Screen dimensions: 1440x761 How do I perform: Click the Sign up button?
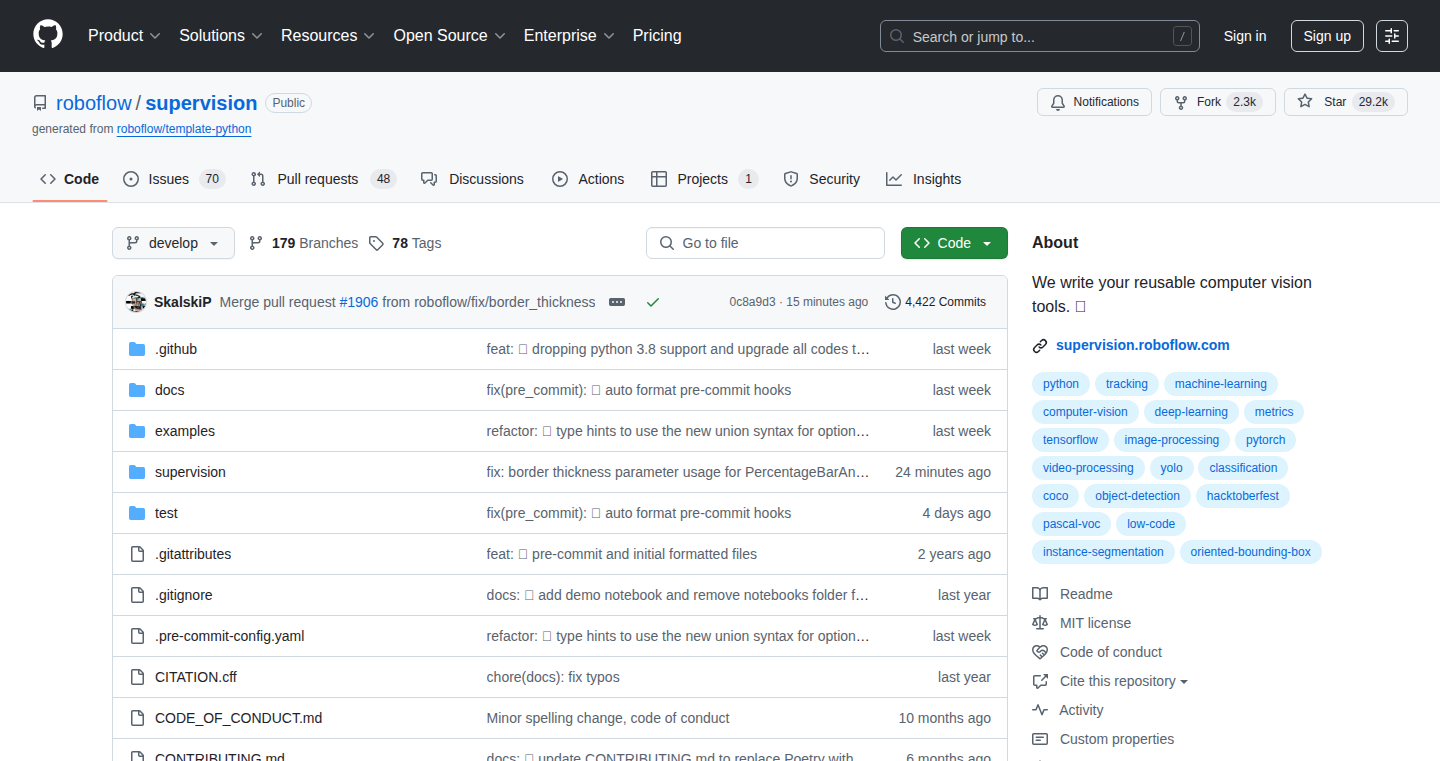pyautogui.click(x=1327, y=36)
